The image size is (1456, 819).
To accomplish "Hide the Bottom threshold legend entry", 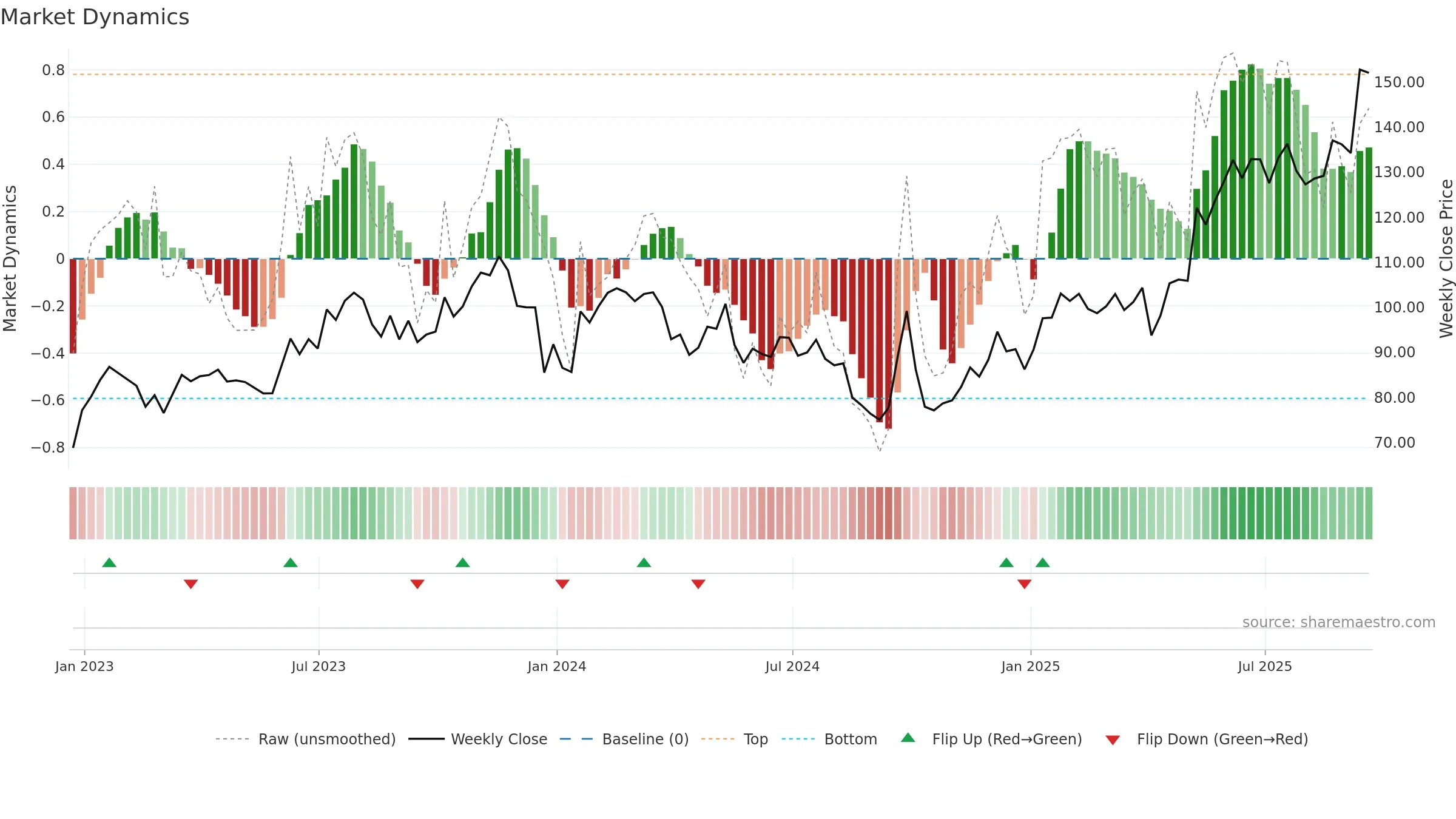I will pos(829,739).
